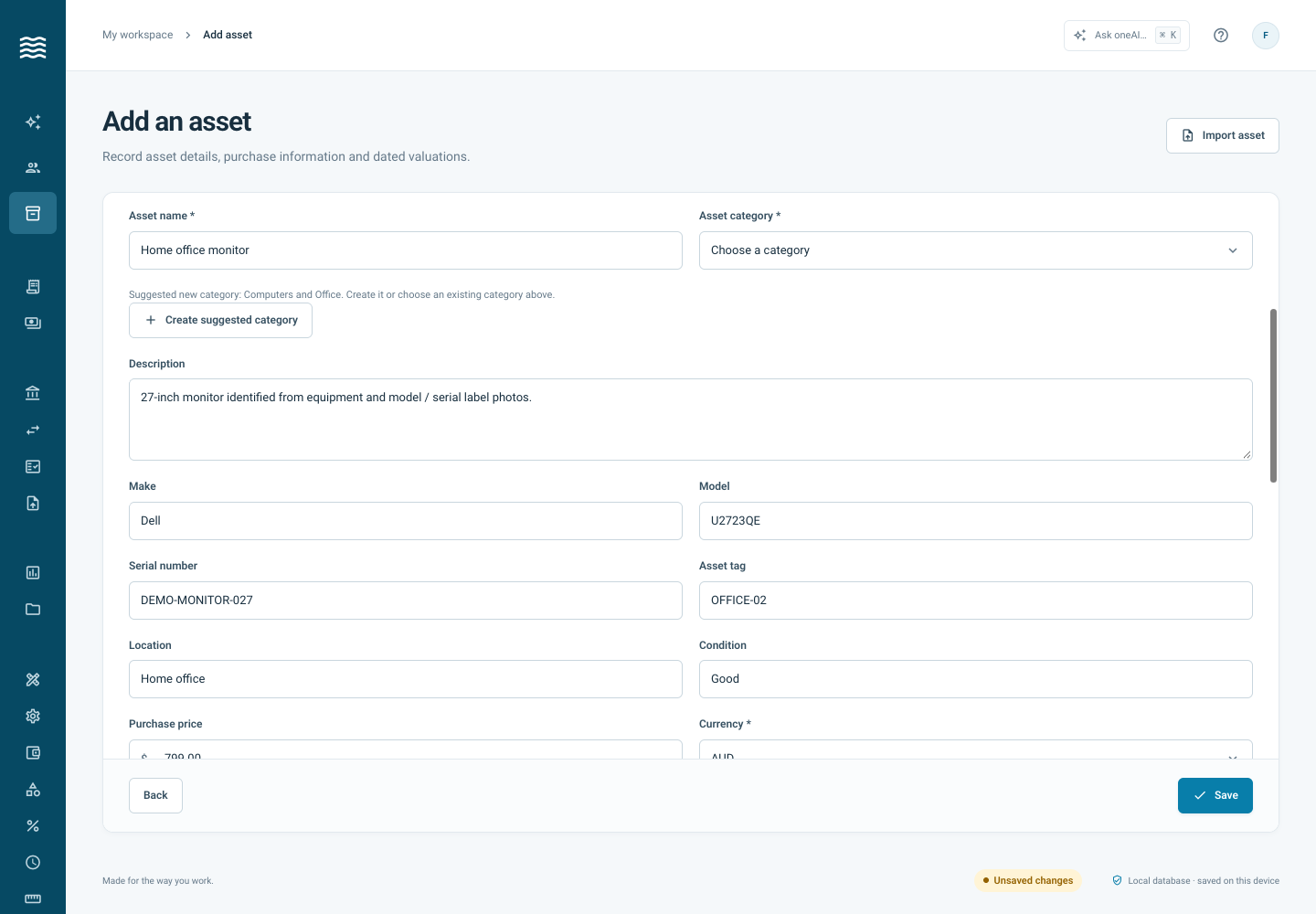The image size is (1316, 914).
Task: Click the Location field Home office
Action: pos(406,679)
